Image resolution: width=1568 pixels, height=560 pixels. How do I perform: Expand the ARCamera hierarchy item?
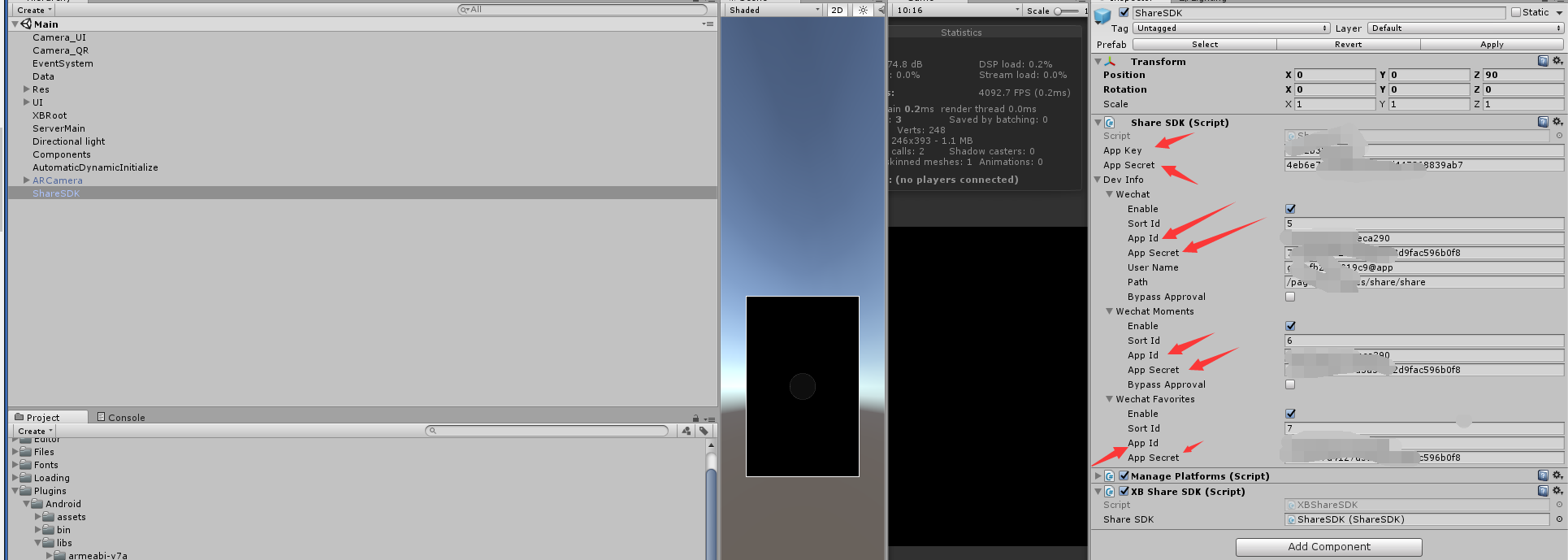[27, 180]
